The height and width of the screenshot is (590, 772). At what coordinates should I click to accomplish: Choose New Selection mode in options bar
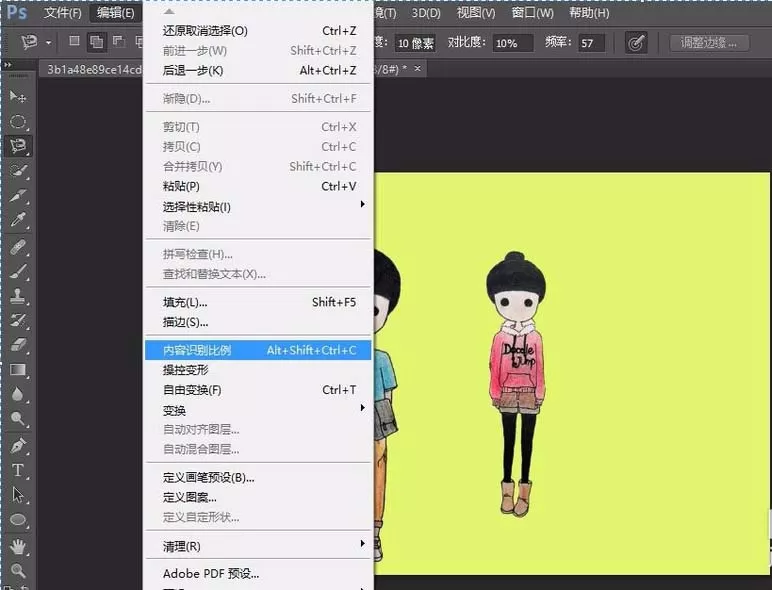[74, 41]
